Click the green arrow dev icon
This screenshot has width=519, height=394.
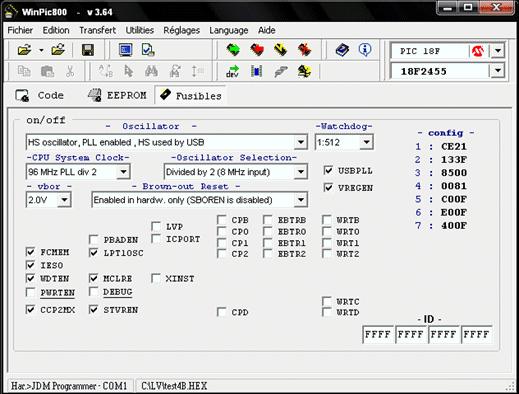tap(233, 71)
